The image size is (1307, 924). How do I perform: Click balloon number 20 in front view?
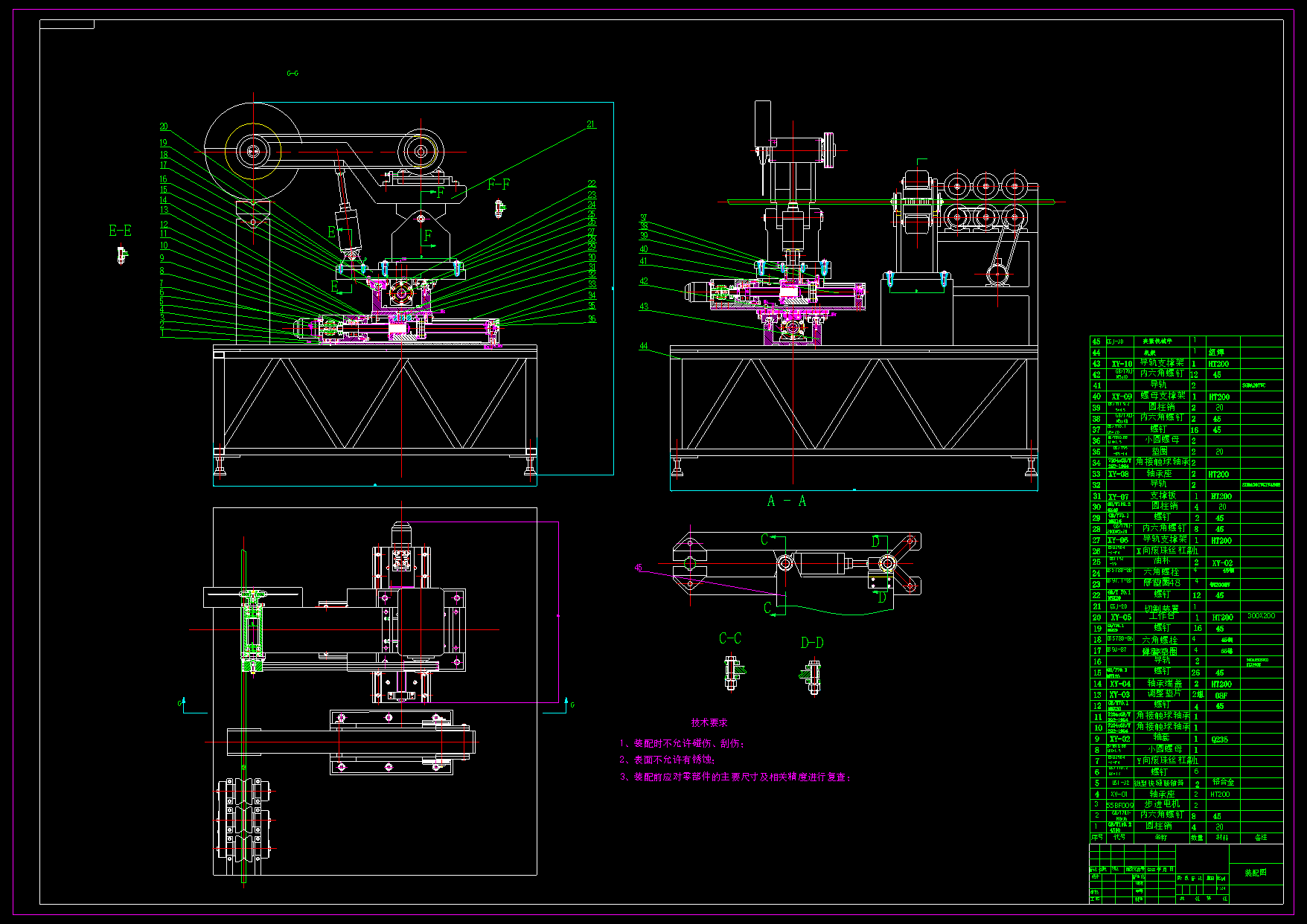tap(164, 127)
